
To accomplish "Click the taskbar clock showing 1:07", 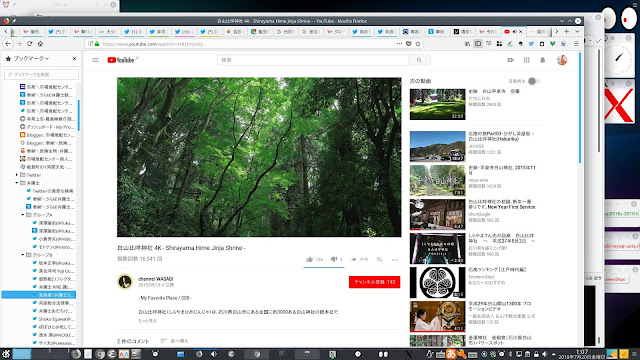I will (582, 354).
